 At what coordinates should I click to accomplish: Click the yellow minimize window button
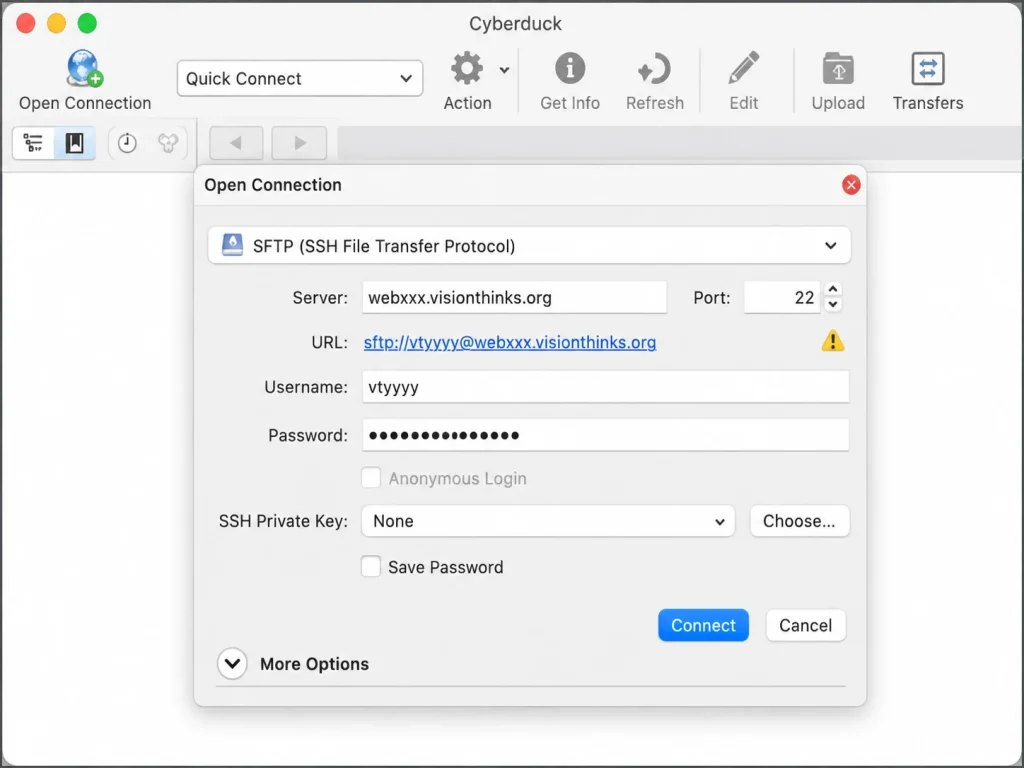pyautogui.click(x=56, y=23)
